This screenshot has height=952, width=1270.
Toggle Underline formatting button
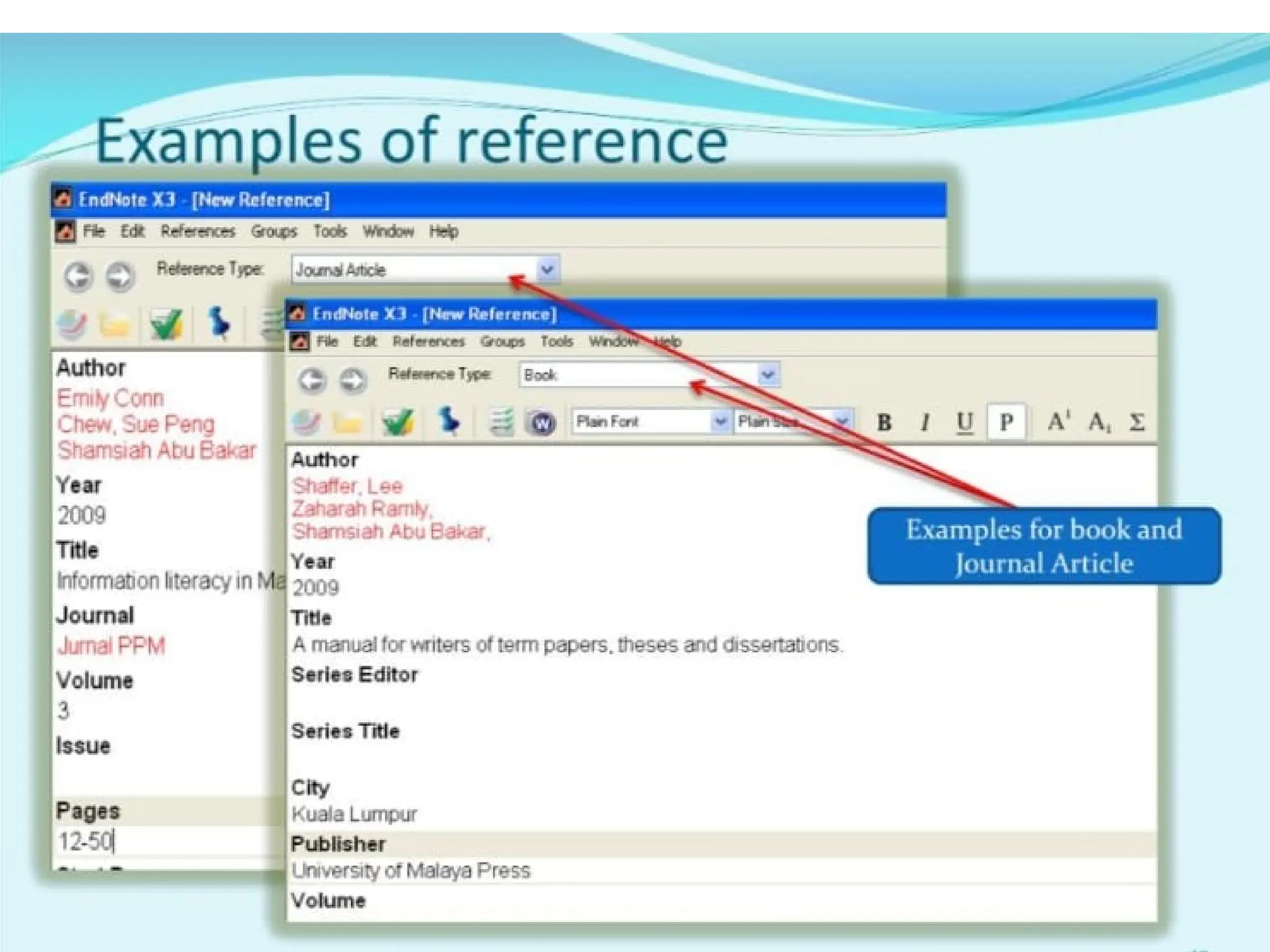click(x=964, y=423)
